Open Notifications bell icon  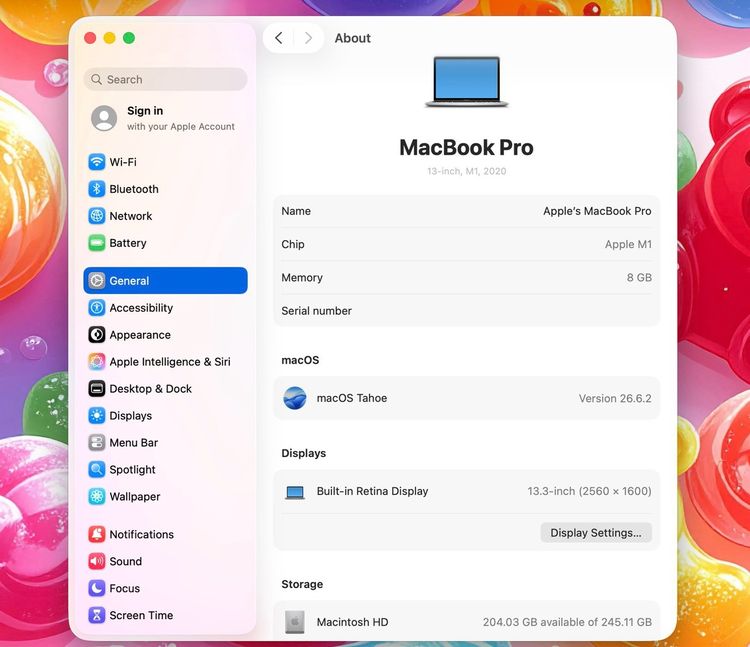[x=97, y=534]
